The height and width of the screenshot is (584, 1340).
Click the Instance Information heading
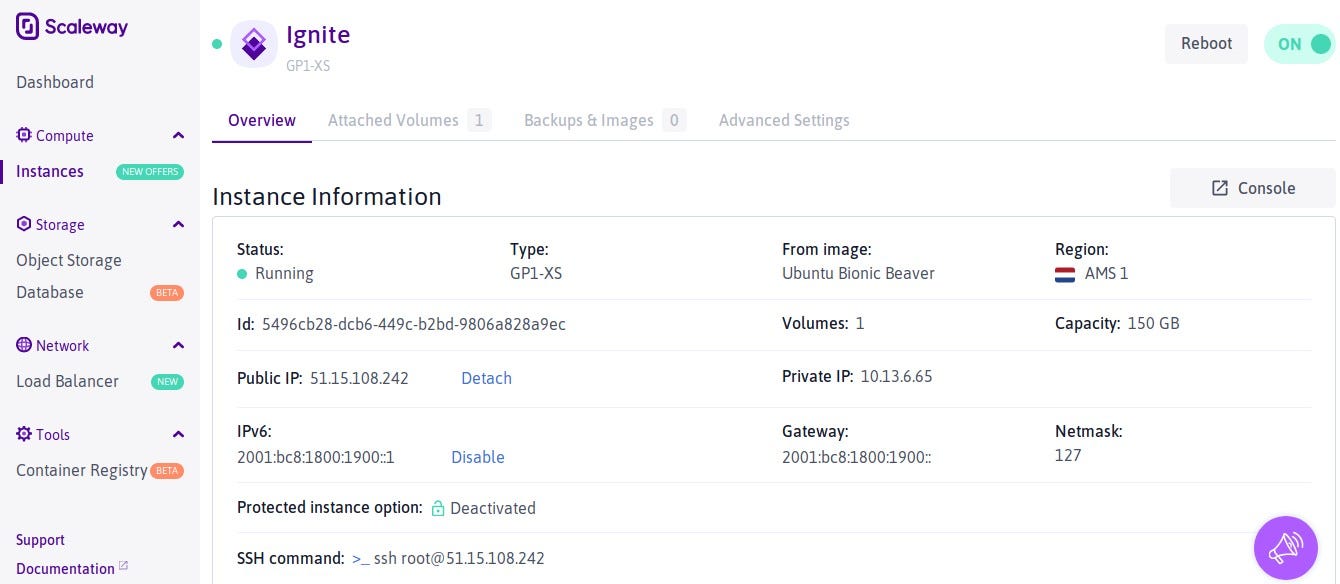[x=327, y=196]
